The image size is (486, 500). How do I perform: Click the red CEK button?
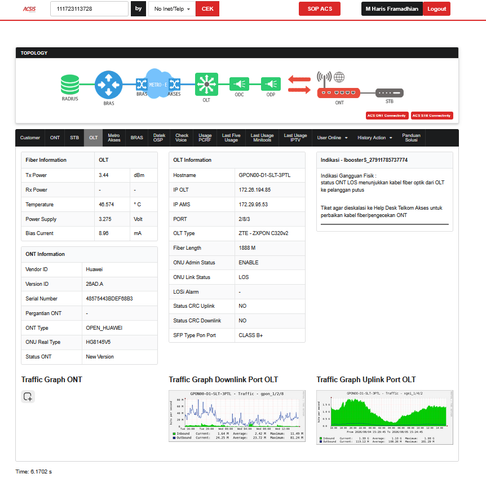click(207, 9)
